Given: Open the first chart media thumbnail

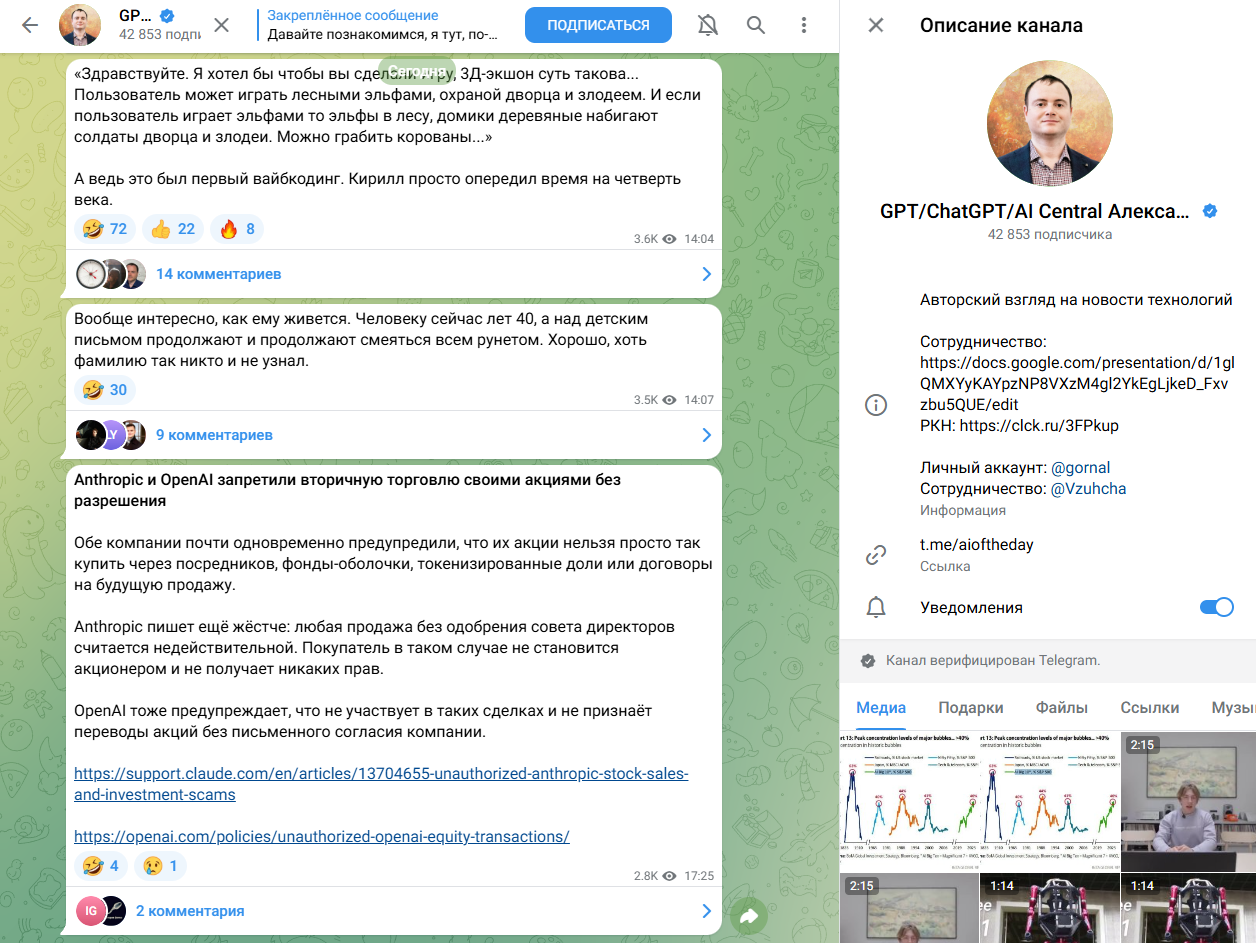Looking at the screenshot, I should pos(909,801).
